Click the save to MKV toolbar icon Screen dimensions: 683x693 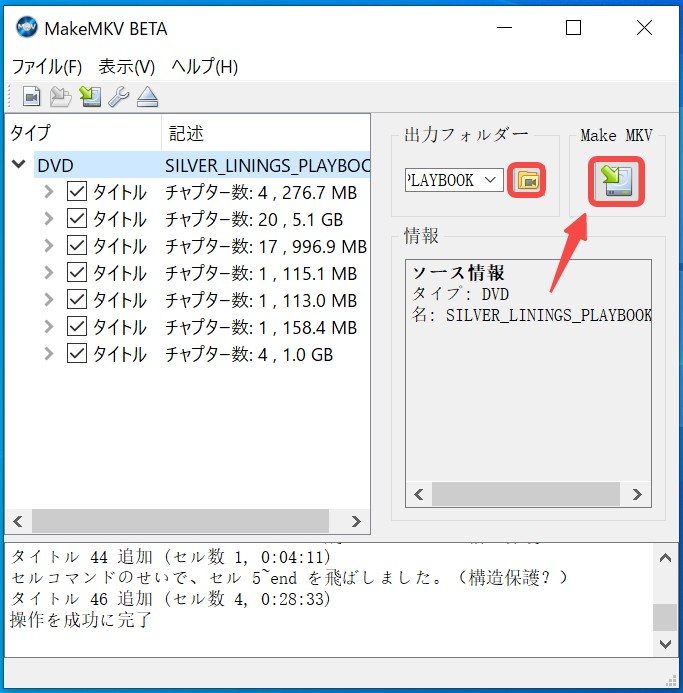coord(90,96)
